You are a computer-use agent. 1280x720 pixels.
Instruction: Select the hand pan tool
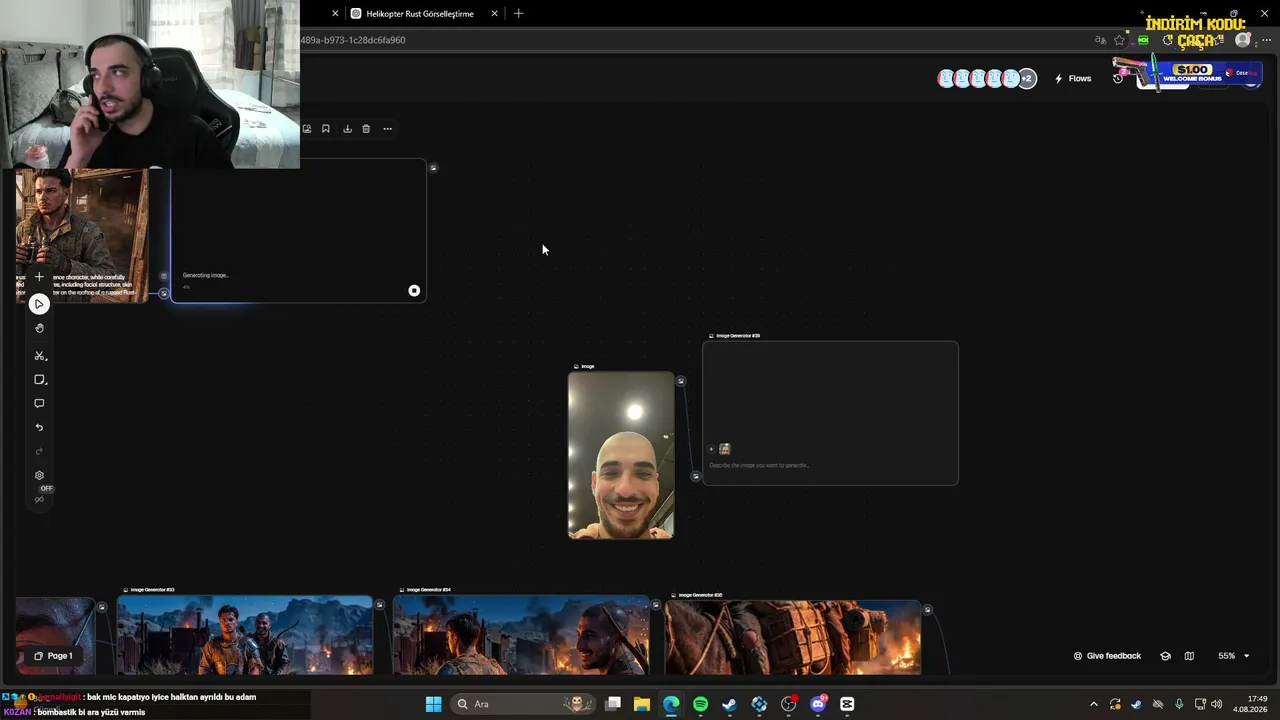coord(39,328)
